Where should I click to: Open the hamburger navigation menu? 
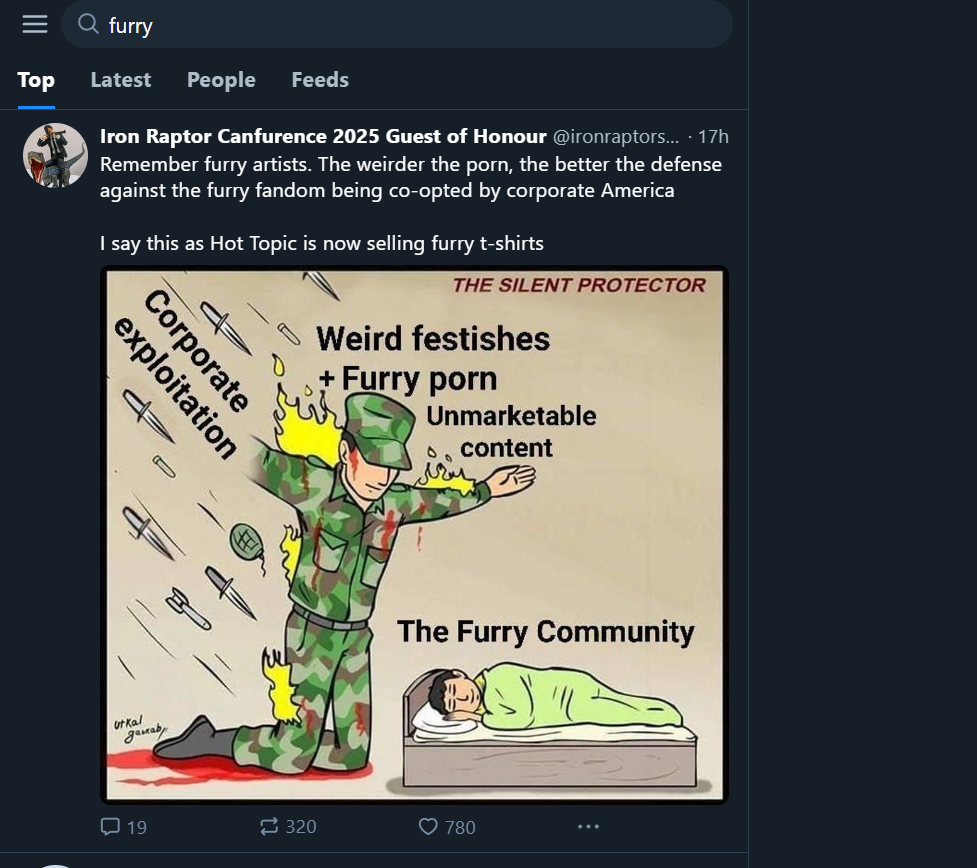click(35, 24)
